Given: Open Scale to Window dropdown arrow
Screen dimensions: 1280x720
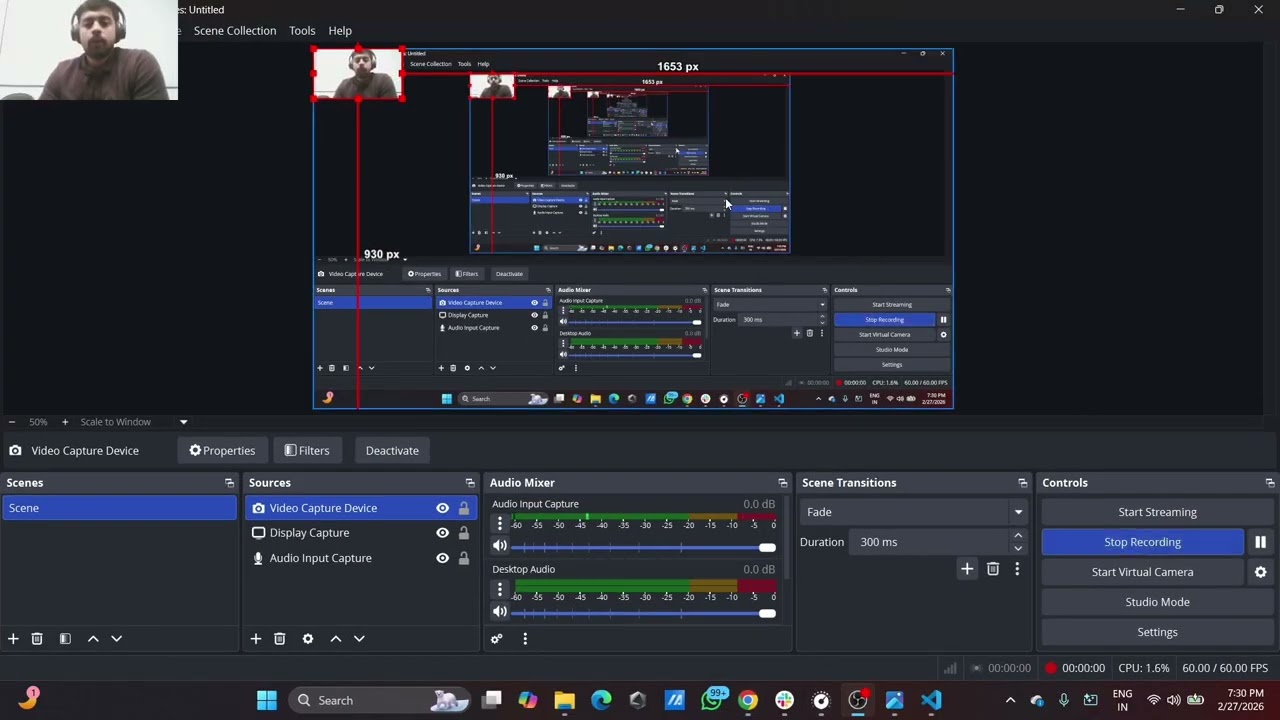Looking at the screenshot, I should click(x=183, y=422).
